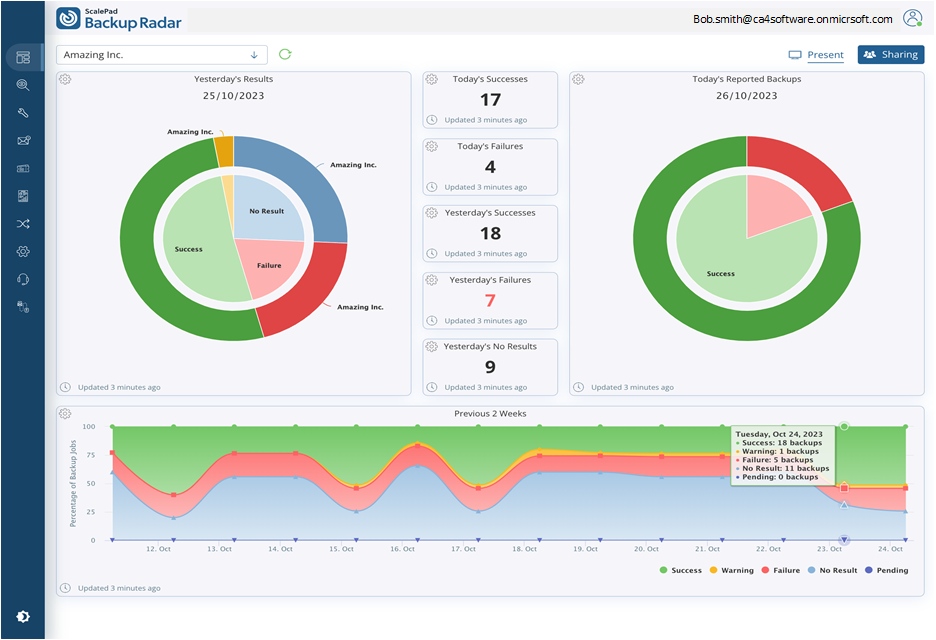The image size is (936, 640).
Task: Click the red Yesterday's Failures count 7
Action: coord(490,300)
